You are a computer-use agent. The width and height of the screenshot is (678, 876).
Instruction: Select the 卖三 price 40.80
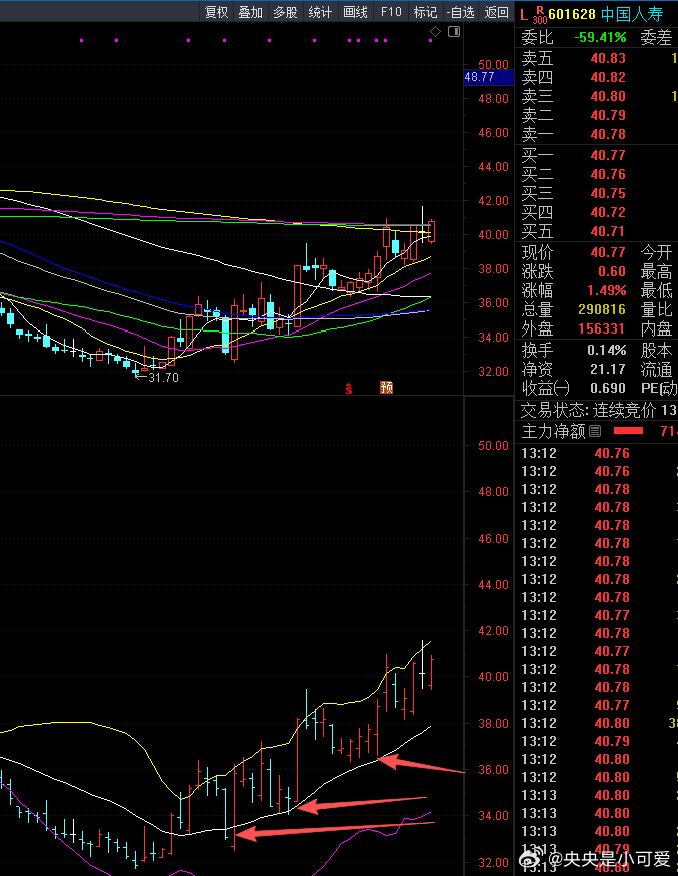pos(608,96)
